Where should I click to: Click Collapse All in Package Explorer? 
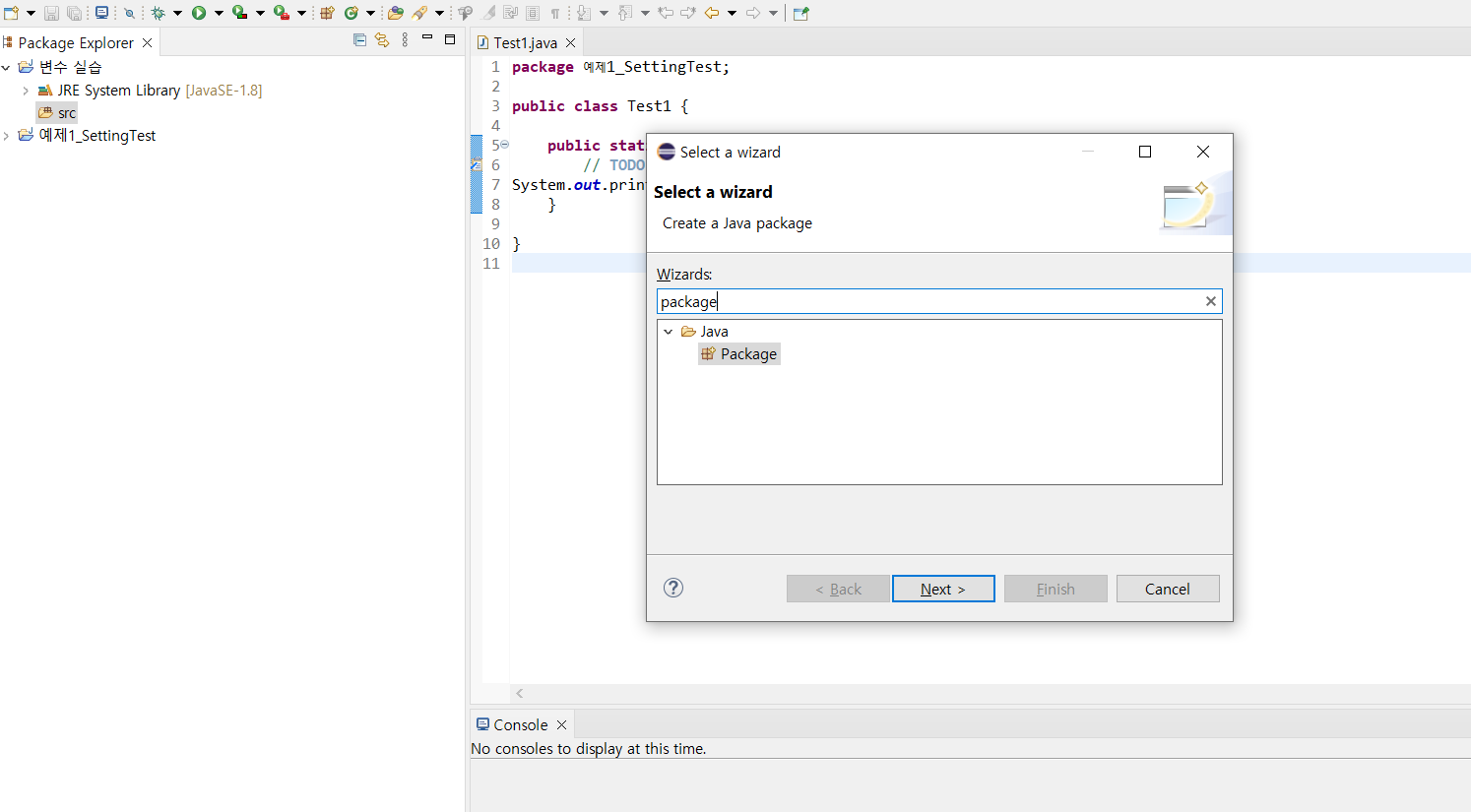(x=359, y=39)
